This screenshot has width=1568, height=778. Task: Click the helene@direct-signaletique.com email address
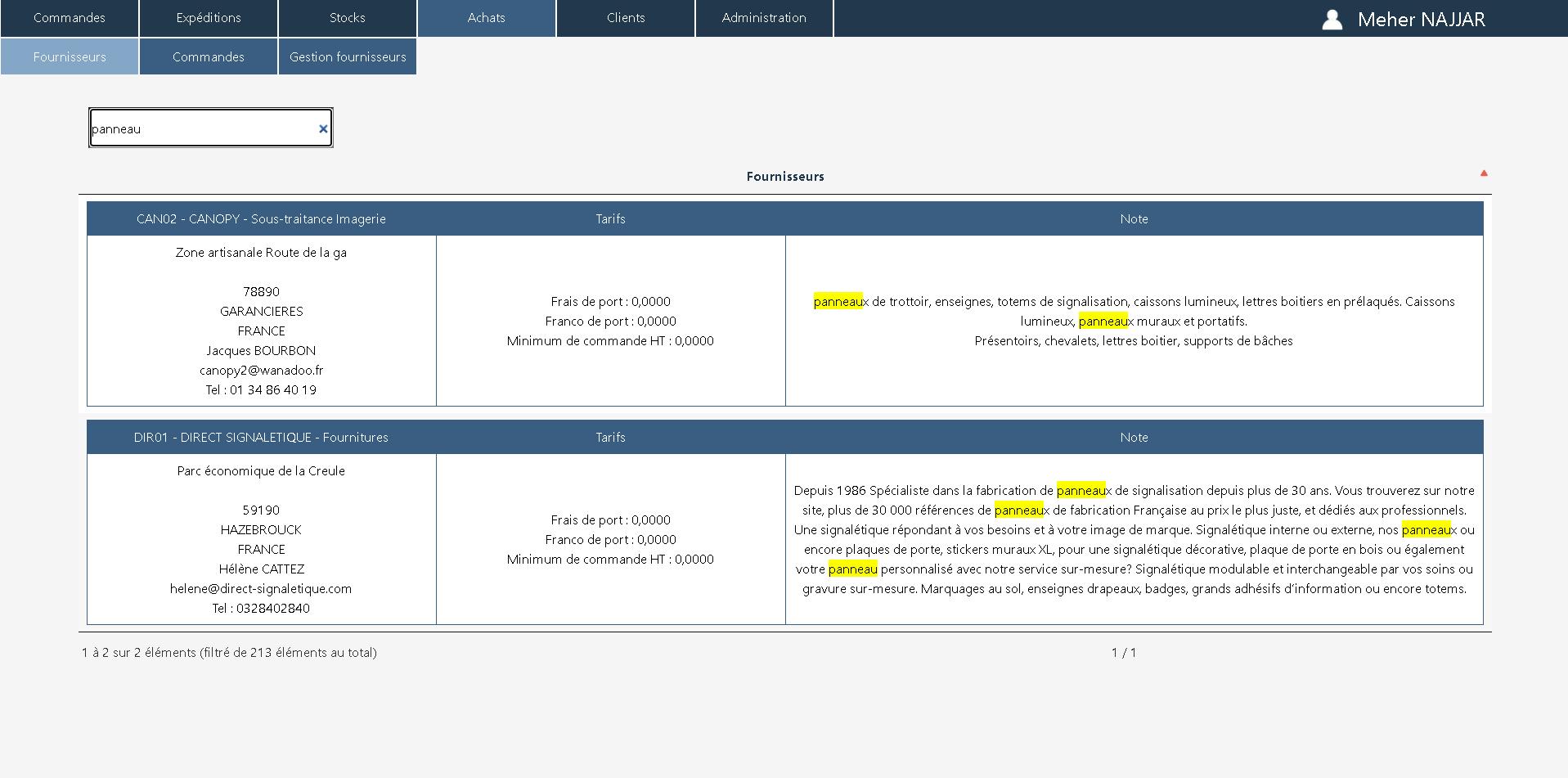[261, 588]
